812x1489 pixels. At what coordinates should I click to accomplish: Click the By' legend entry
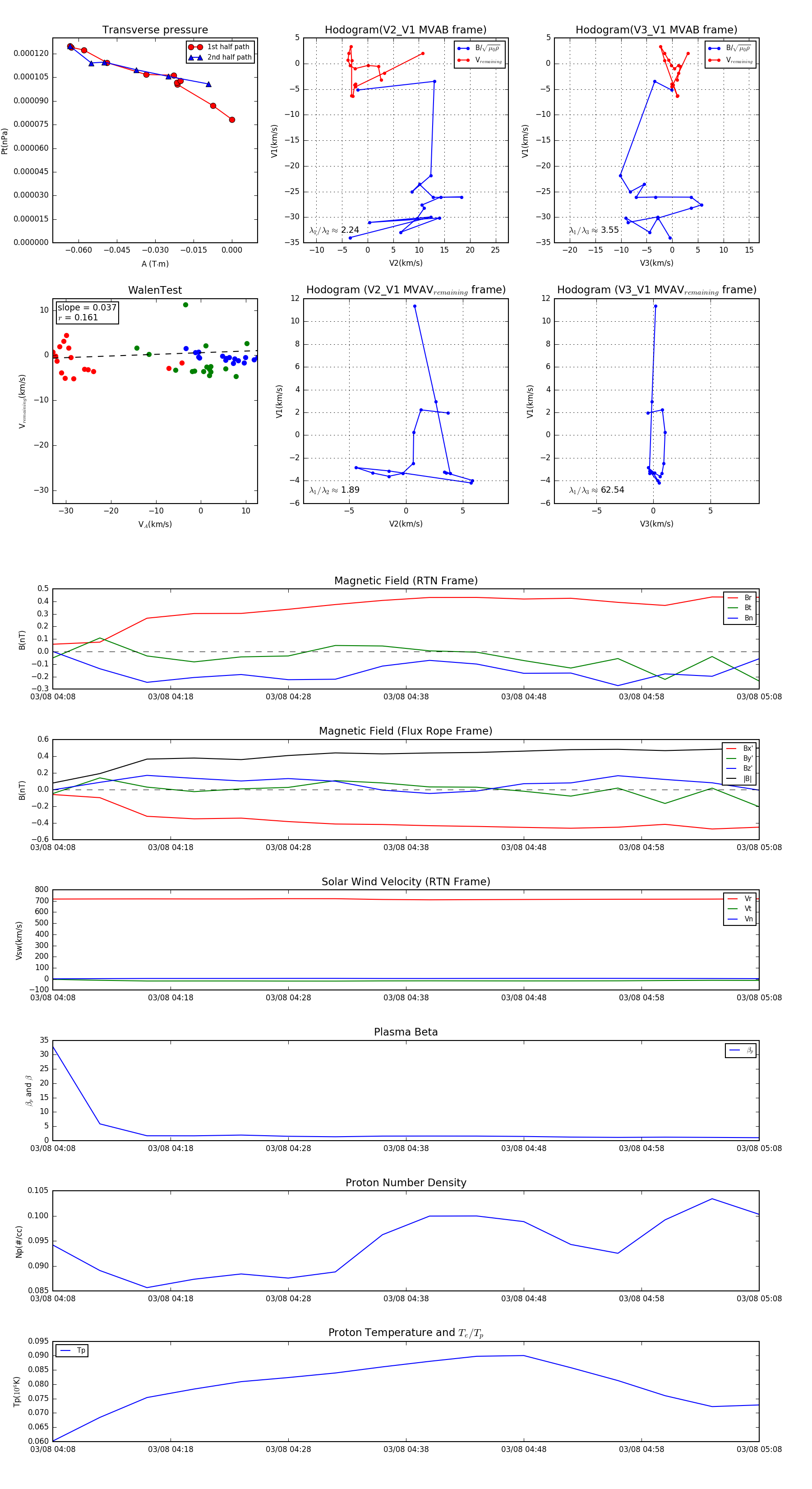click(739, 758)
